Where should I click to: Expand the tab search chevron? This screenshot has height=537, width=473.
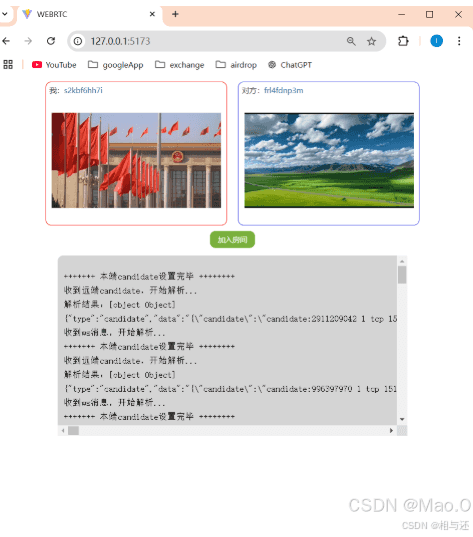pyautogui.click(x=5, y=14)
